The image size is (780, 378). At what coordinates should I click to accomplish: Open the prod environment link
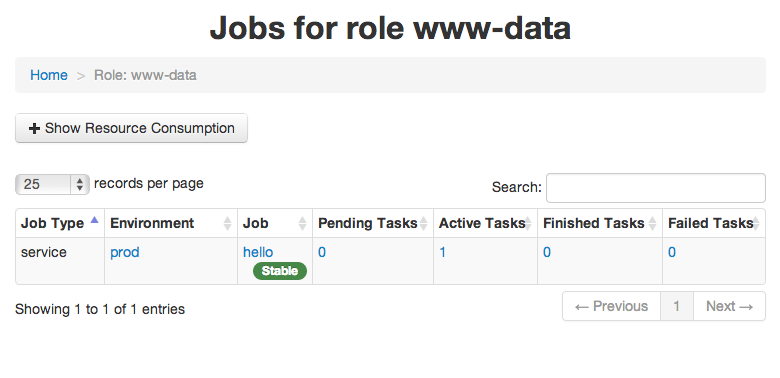click(x=124, y=252)
